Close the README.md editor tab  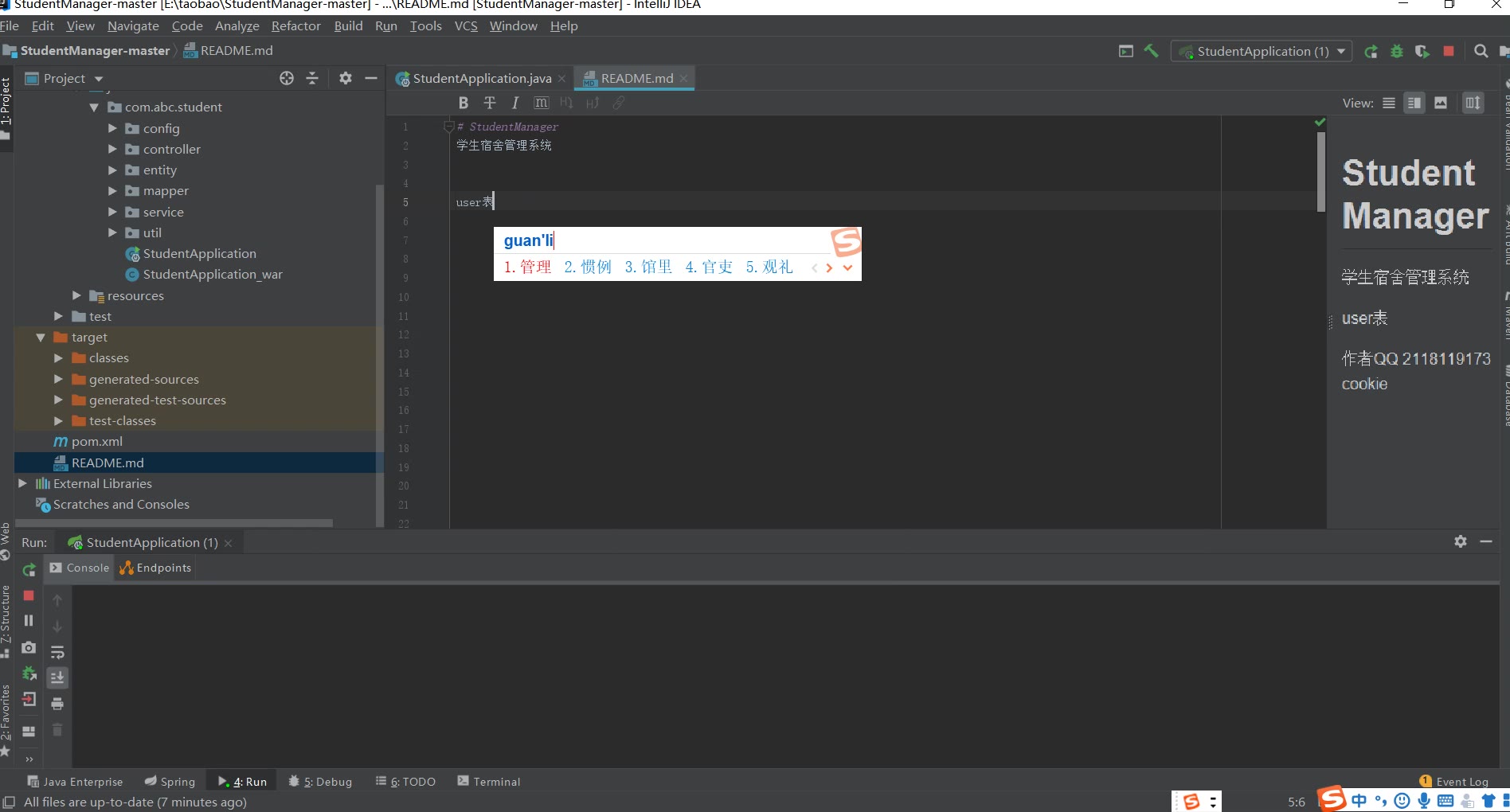click(x=683, y=78)
